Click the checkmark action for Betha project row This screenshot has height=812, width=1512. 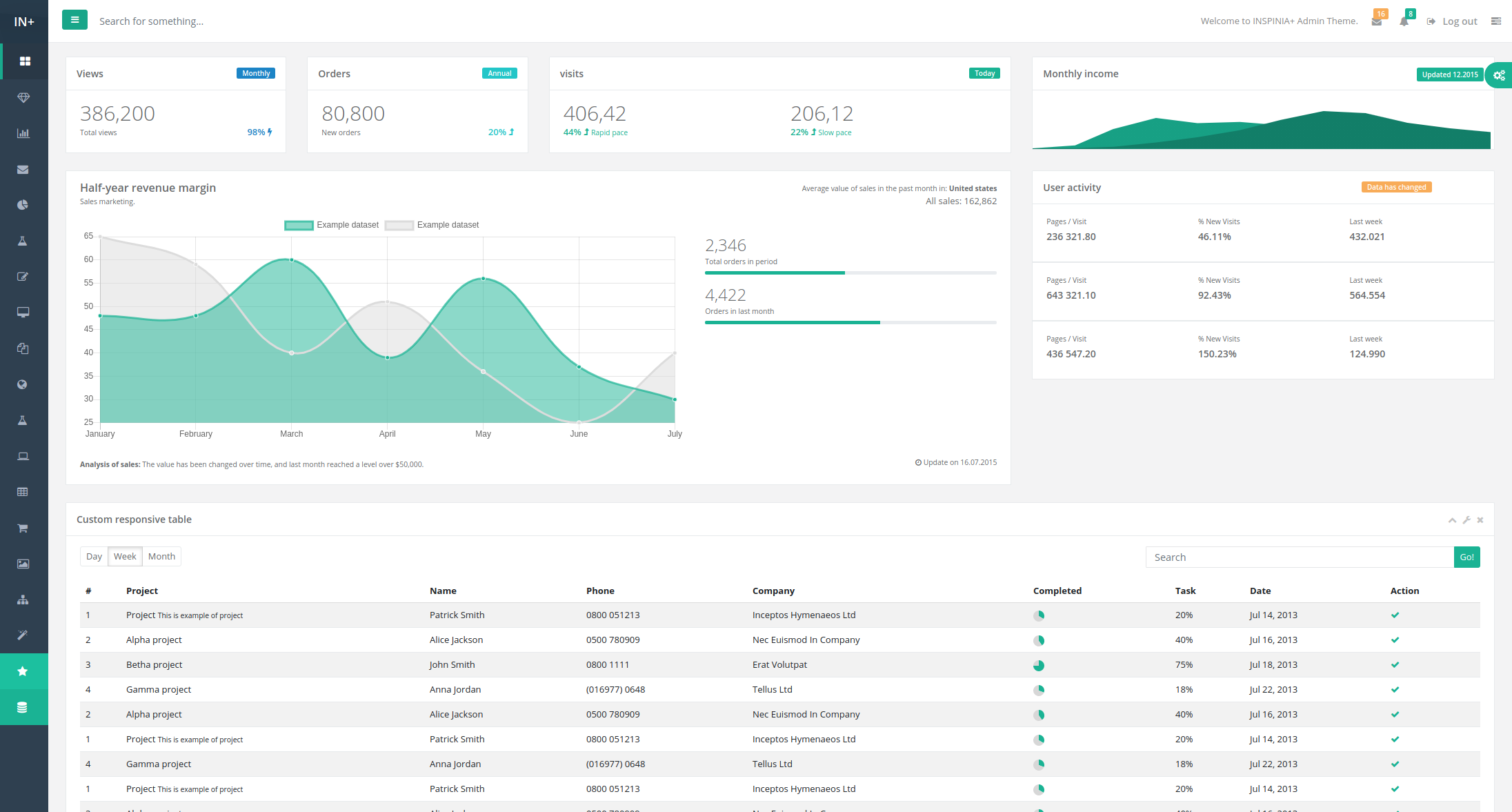click(x=1395, y=665)
